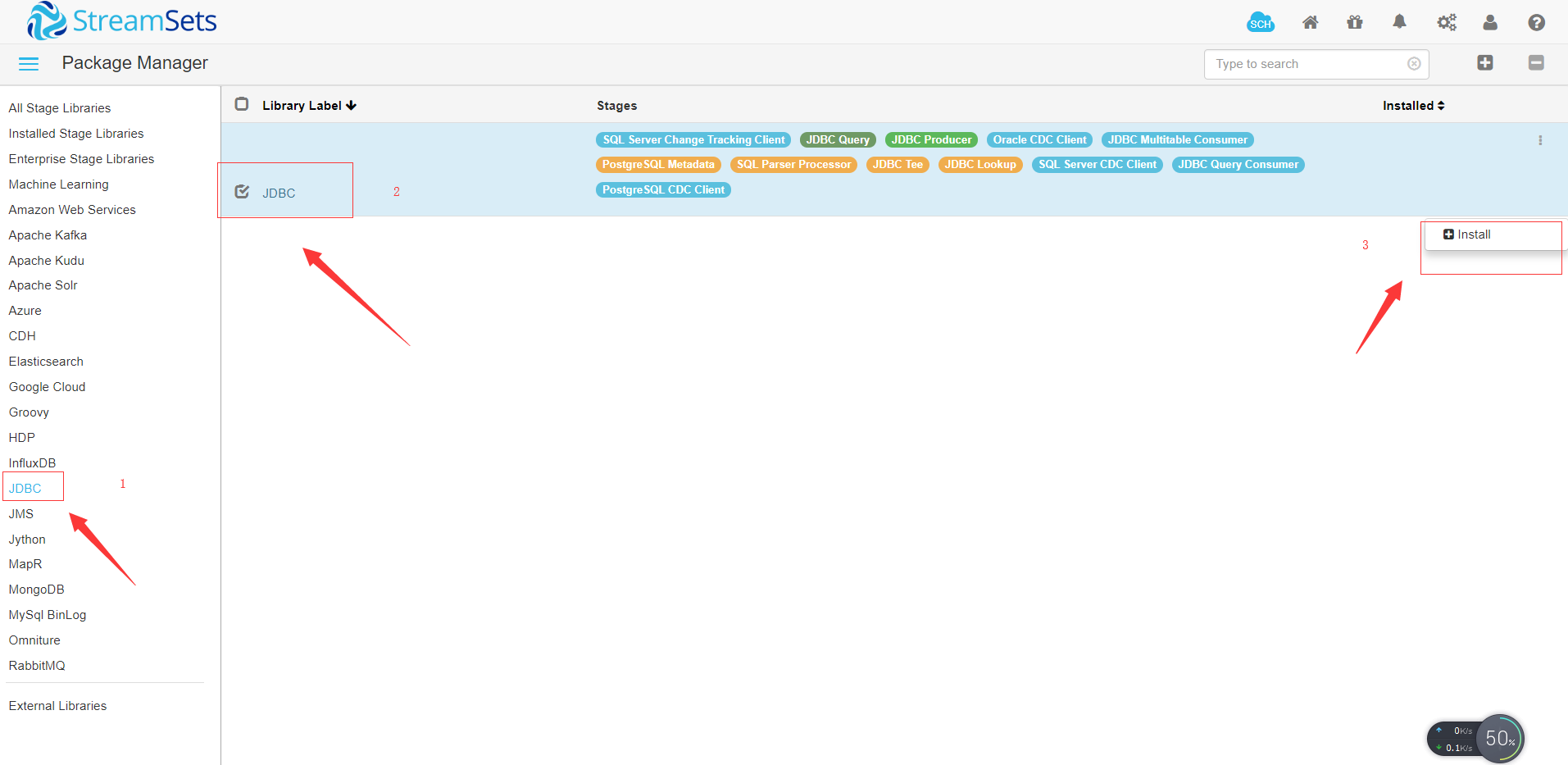Toggle the JDBC library row checkbox
The image size is (1568, 765).
(242, 191)
